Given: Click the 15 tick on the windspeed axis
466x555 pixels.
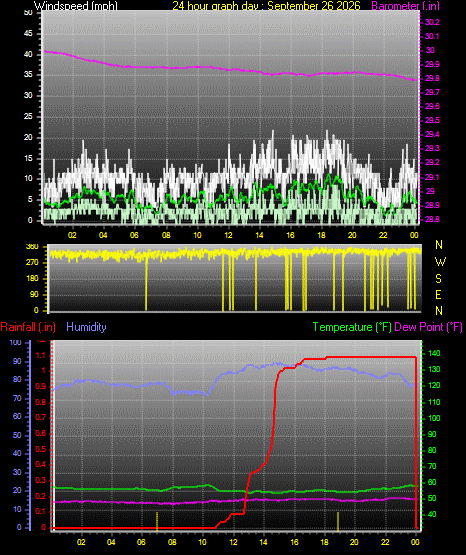Looking at the screenshot, I should pyautogui.click(x=28, y=158).
